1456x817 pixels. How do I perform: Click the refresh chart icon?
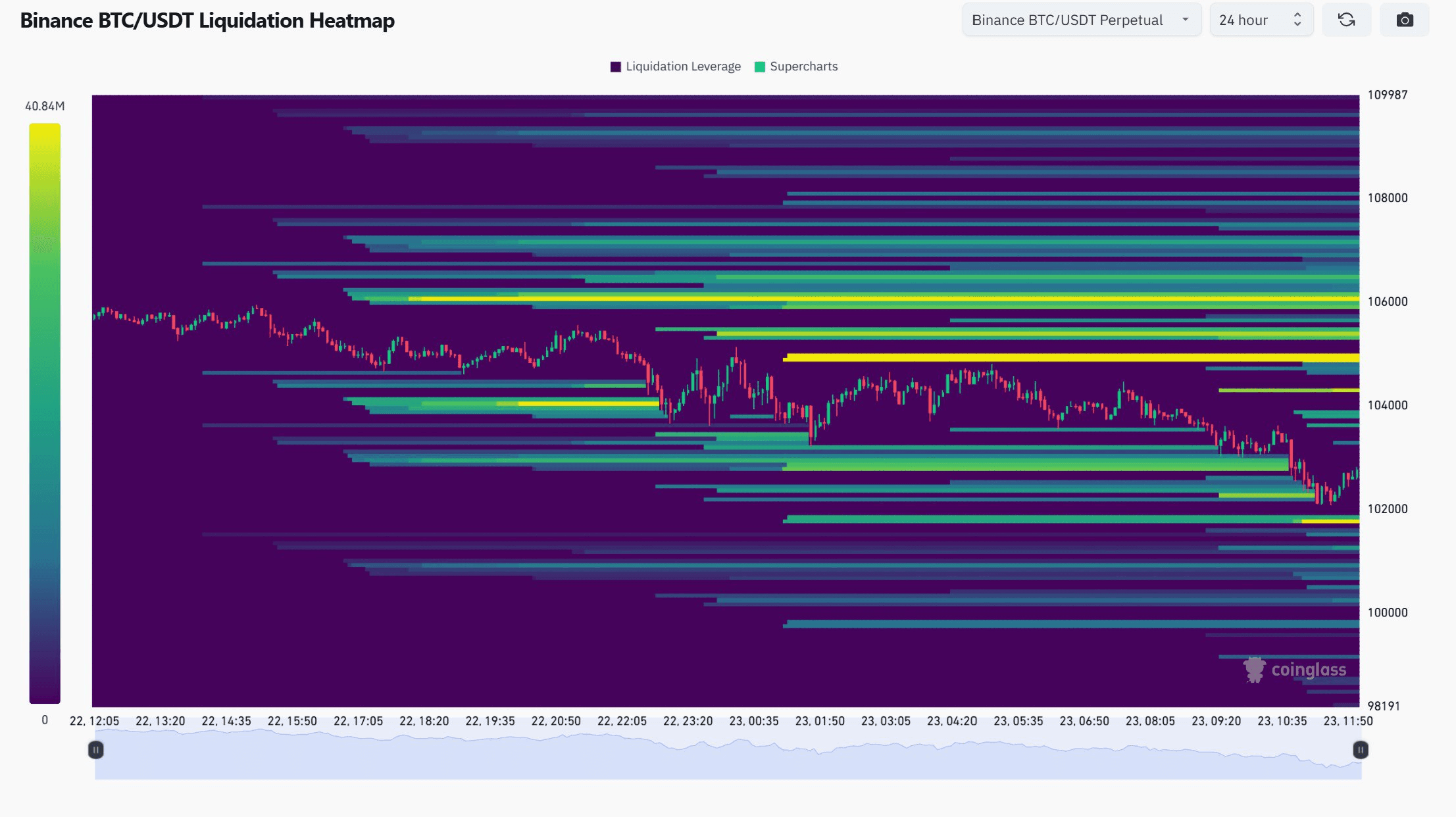coord(1346,20)
